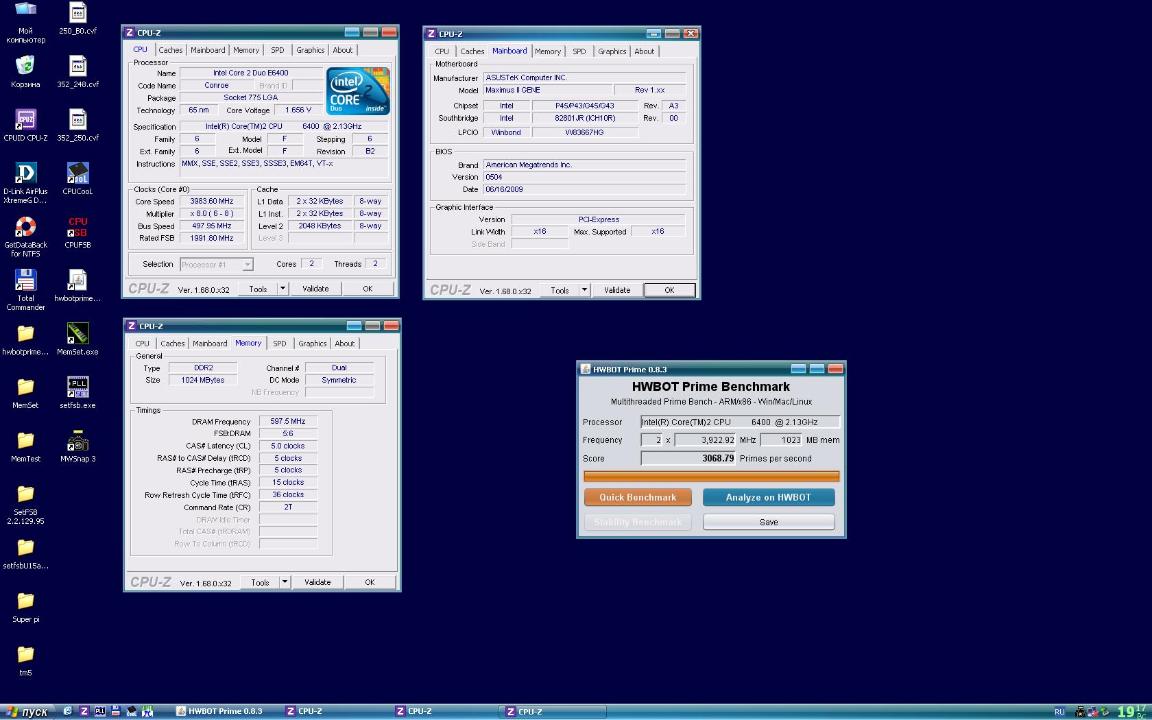Open the tm5 folder on the desktop
The width and height of the screenshot is (1152, 720).
pyautogui.click(x=25, y=660)
